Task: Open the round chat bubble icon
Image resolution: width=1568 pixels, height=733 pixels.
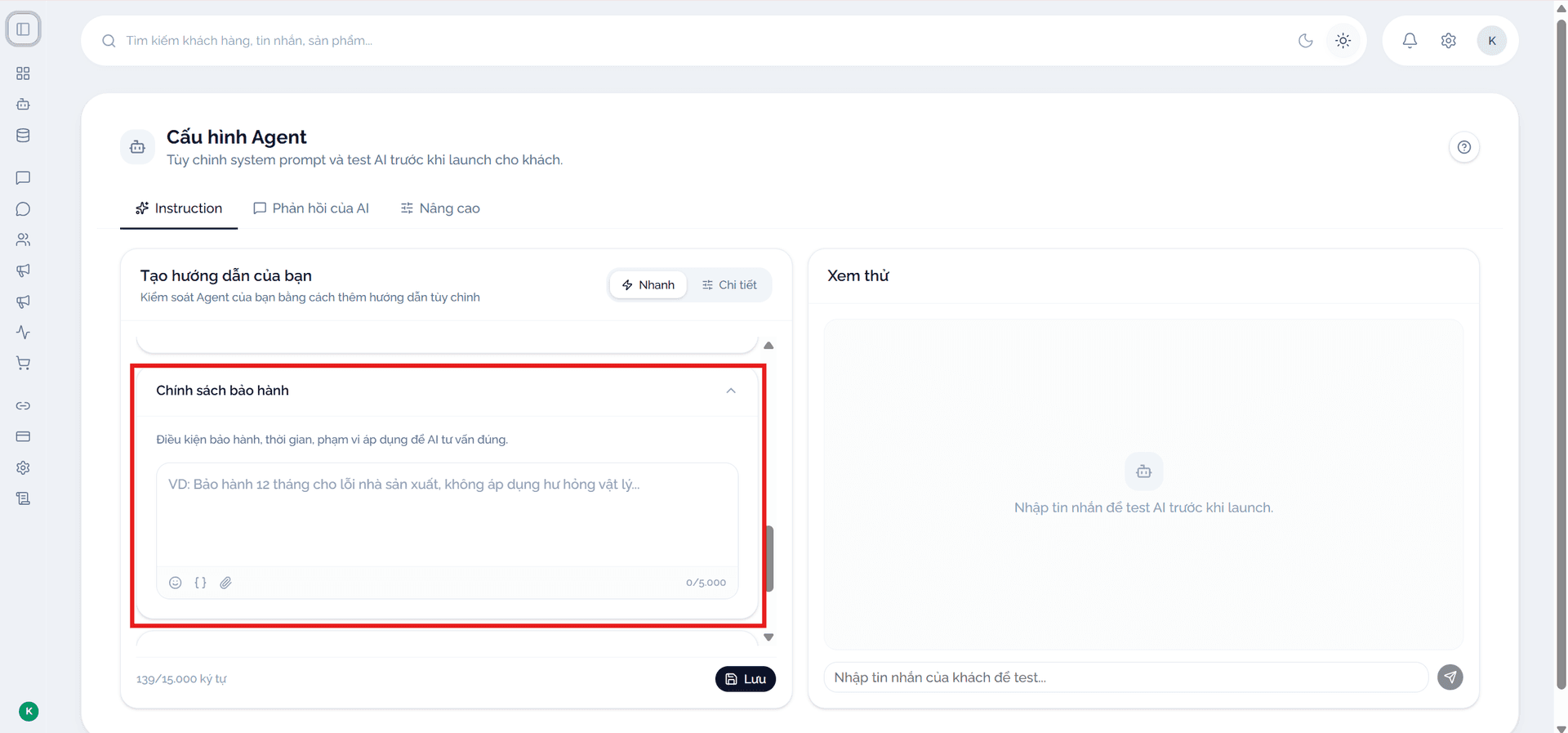Action: pyautogui.click(x=23, y=209)
